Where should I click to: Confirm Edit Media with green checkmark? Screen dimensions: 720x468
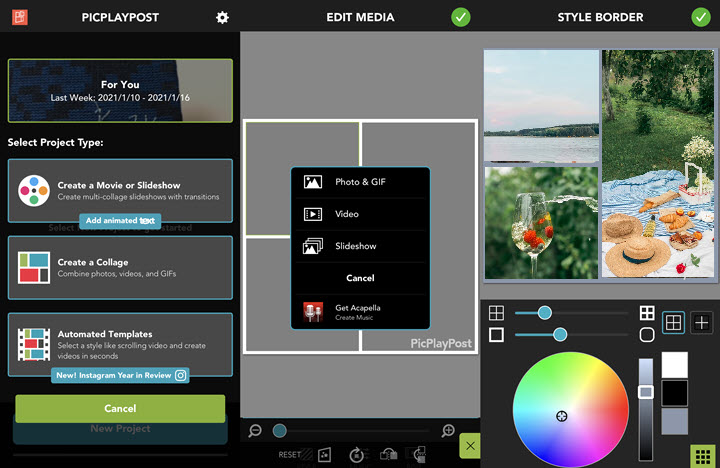point(461,17)
